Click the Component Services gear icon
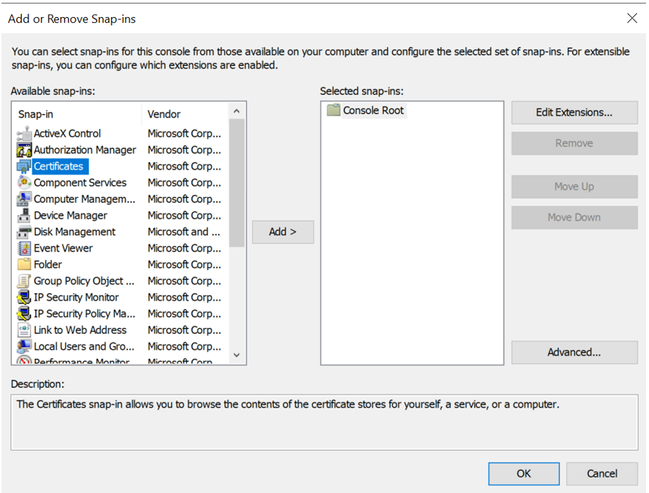Screen dimensions: 649x493 coord(25,183)
